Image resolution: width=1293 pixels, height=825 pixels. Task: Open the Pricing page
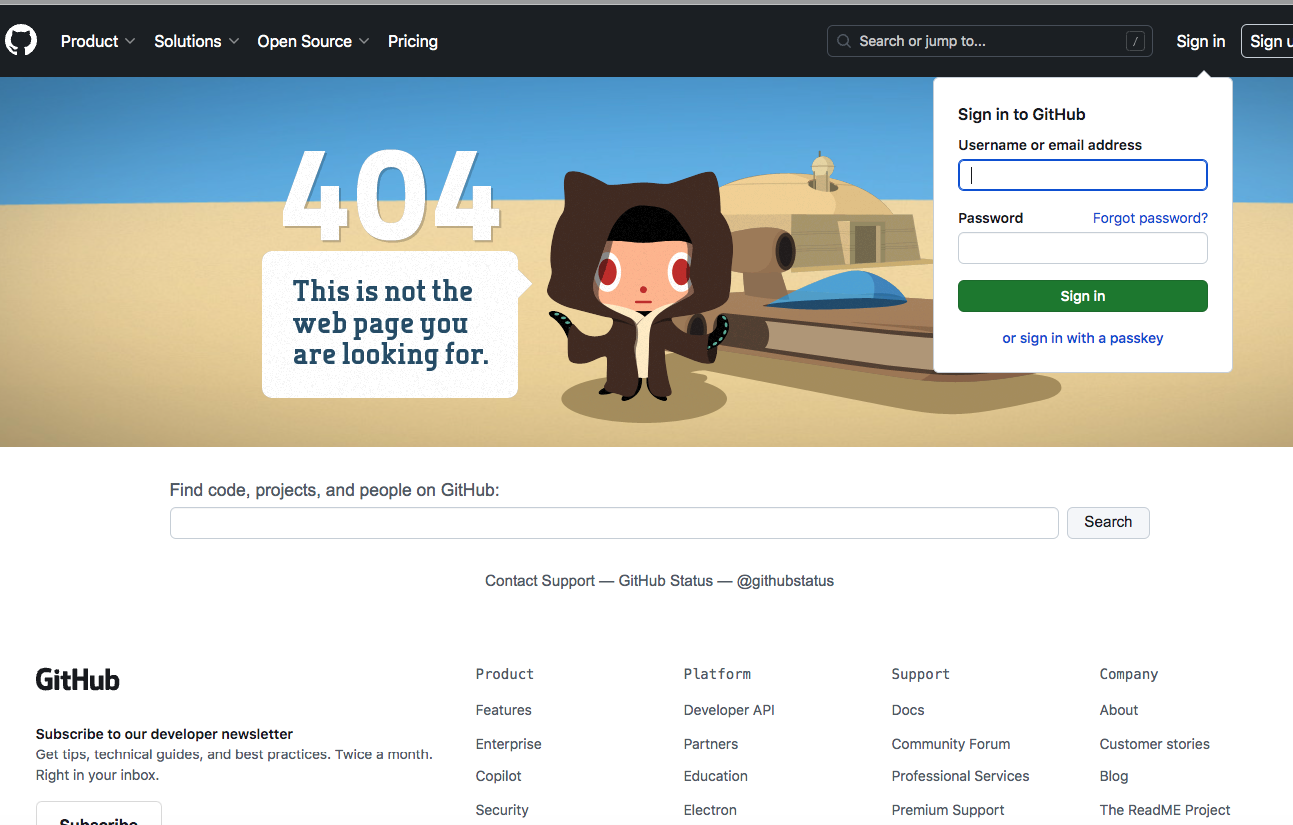coord(413,41)
